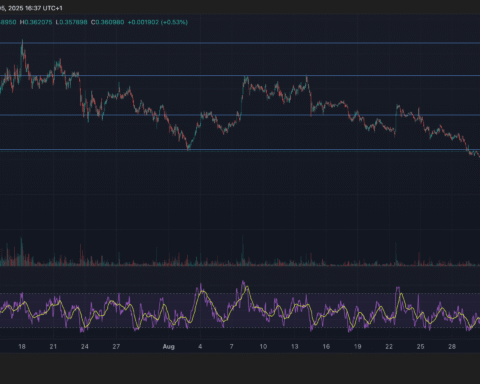Image resolution: width=480 pixels, height=384 pixels.
Task: Select the topmost horizontal resistance line
Action: click(x=240, y=43)
